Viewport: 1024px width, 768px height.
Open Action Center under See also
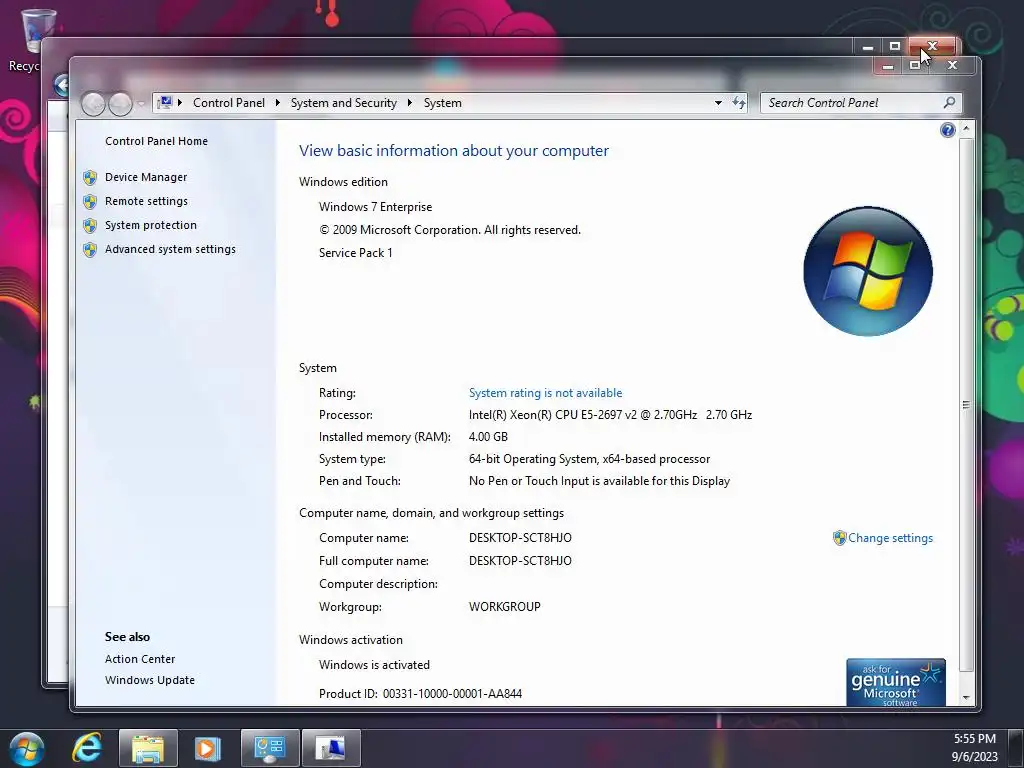pos(140,659)
